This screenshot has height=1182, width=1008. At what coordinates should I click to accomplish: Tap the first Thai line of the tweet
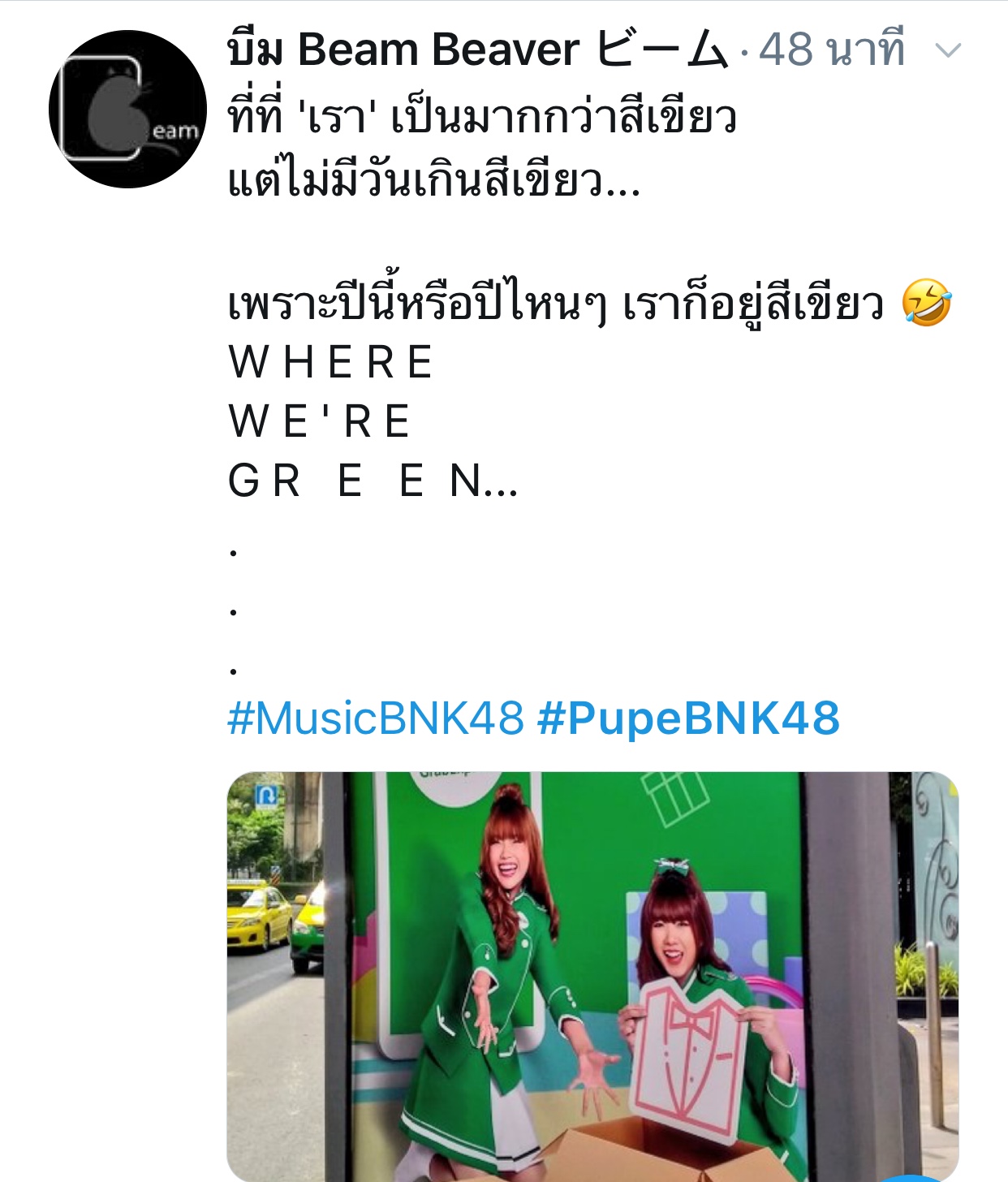point(482,118)
